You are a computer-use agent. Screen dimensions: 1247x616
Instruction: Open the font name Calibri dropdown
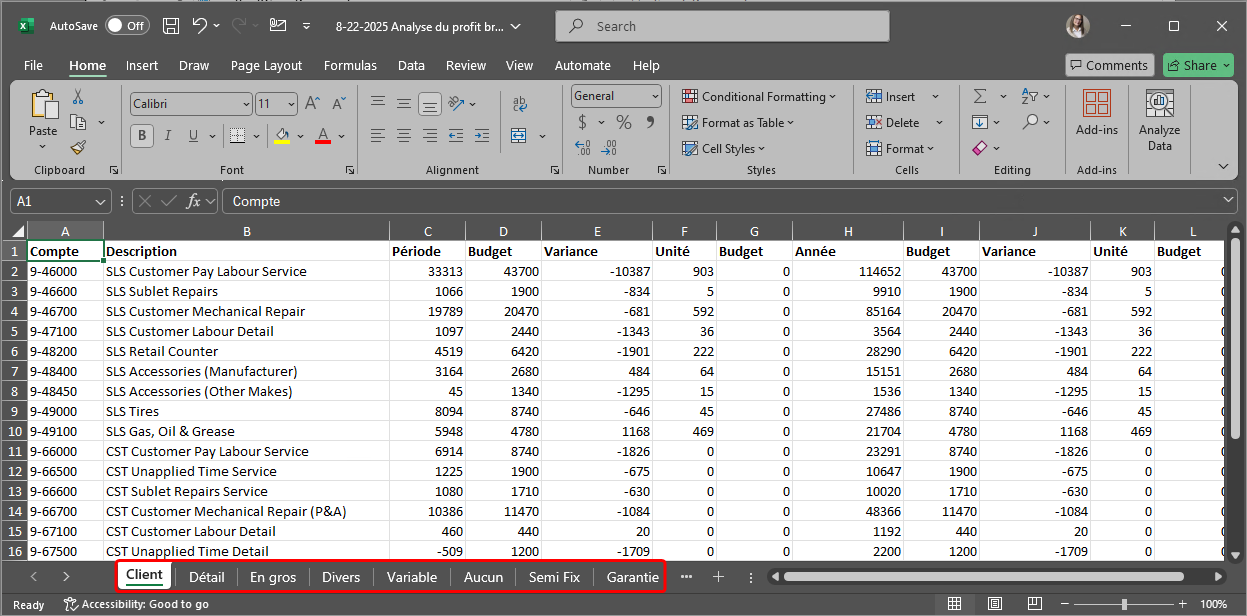click(x=246, y=104)
